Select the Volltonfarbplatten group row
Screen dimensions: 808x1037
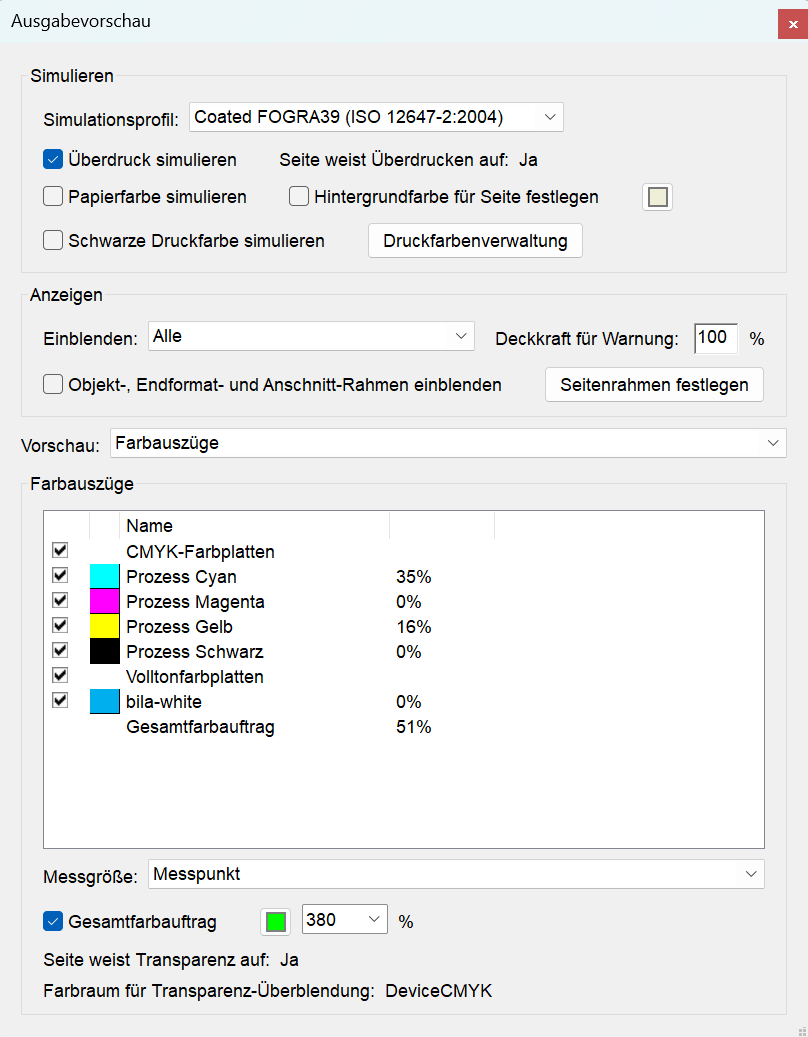pyautogui.click(x=195, y=677)
